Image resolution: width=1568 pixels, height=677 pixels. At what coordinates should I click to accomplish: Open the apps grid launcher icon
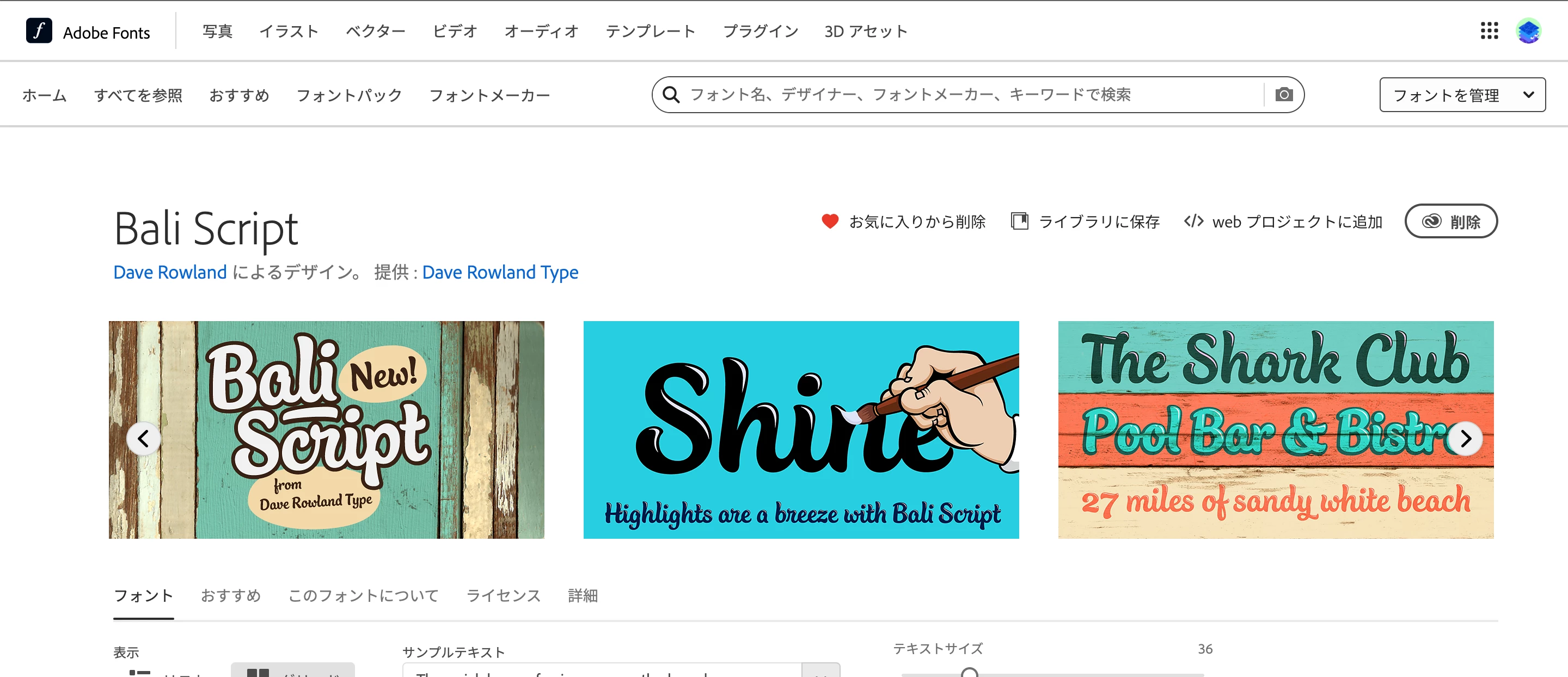point(1489,31)
